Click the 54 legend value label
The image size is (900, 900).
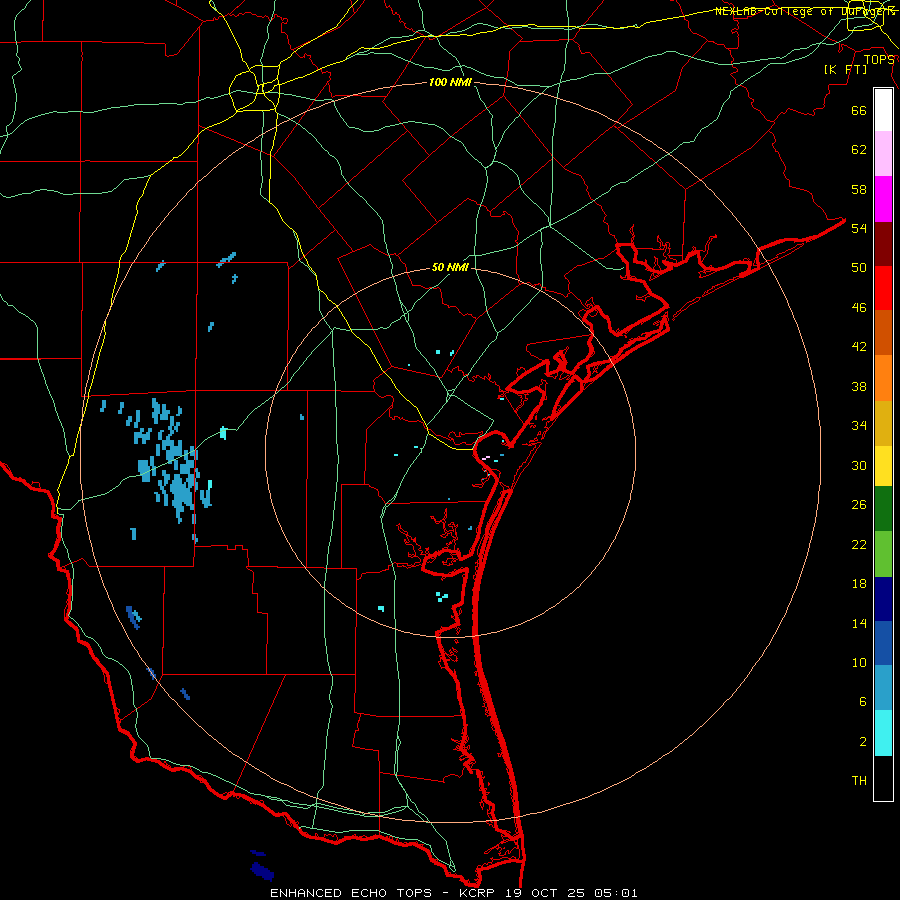coord(859,228)
